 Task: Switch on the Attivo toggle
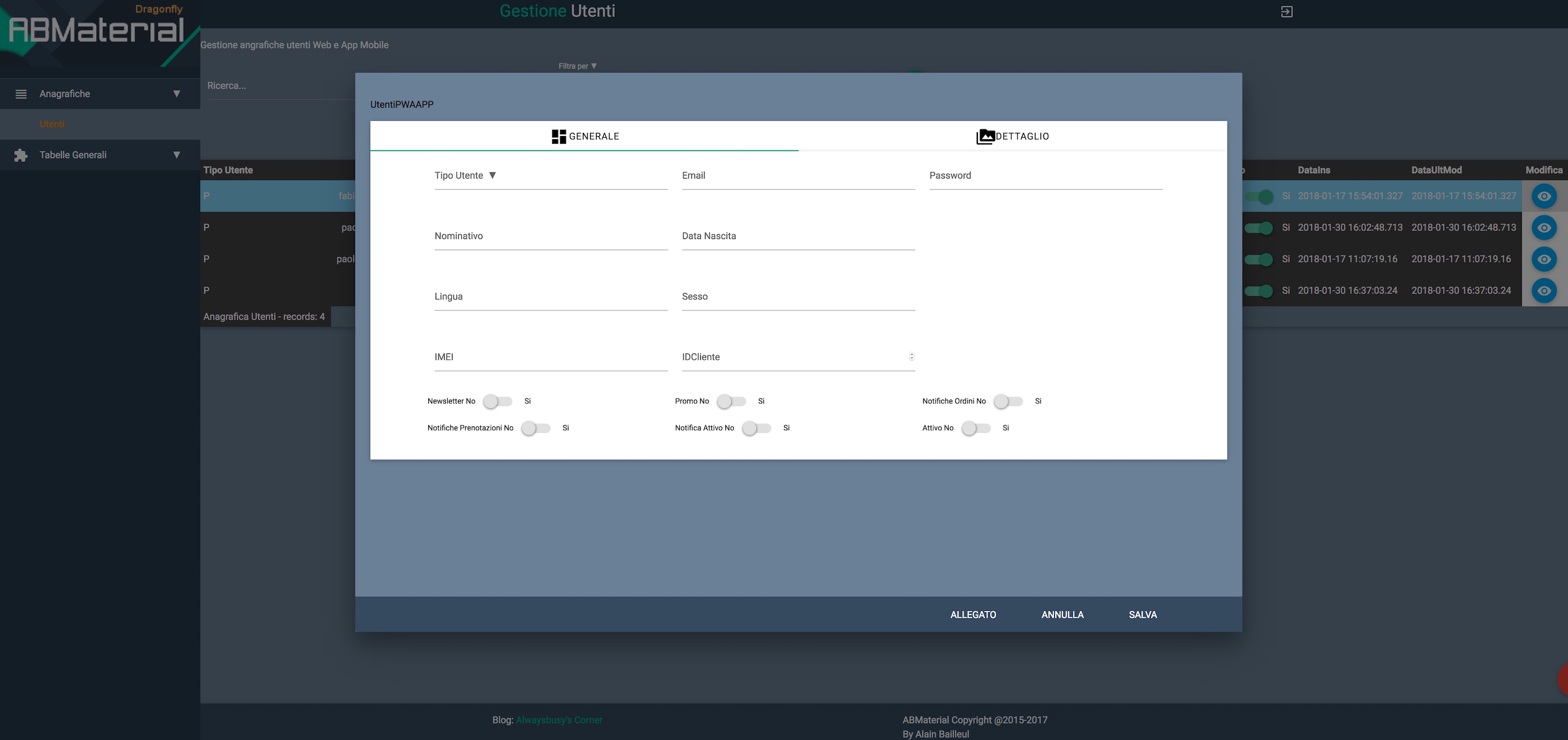[976, 428]
